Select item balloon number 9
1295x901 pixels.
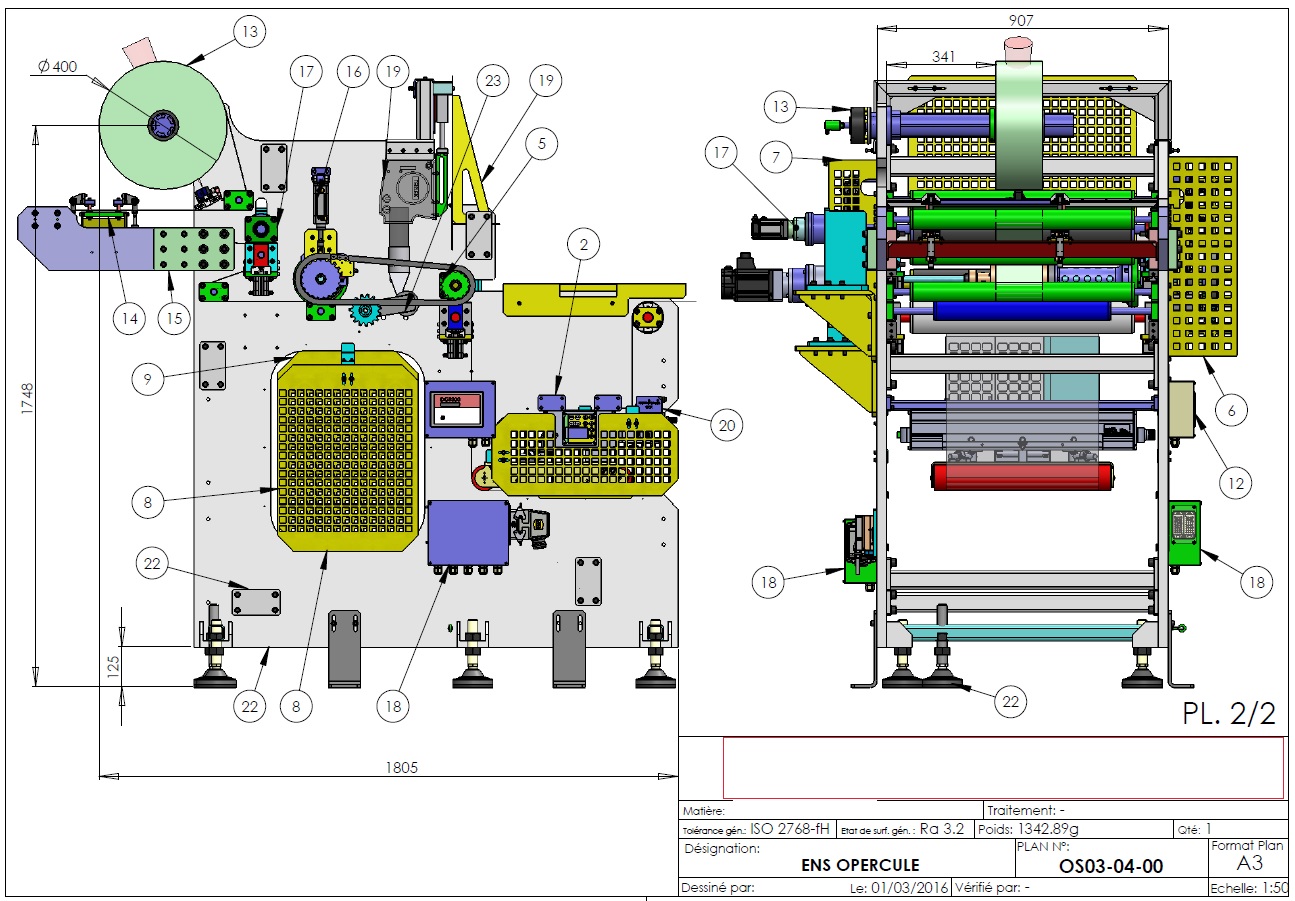point(147,377)
